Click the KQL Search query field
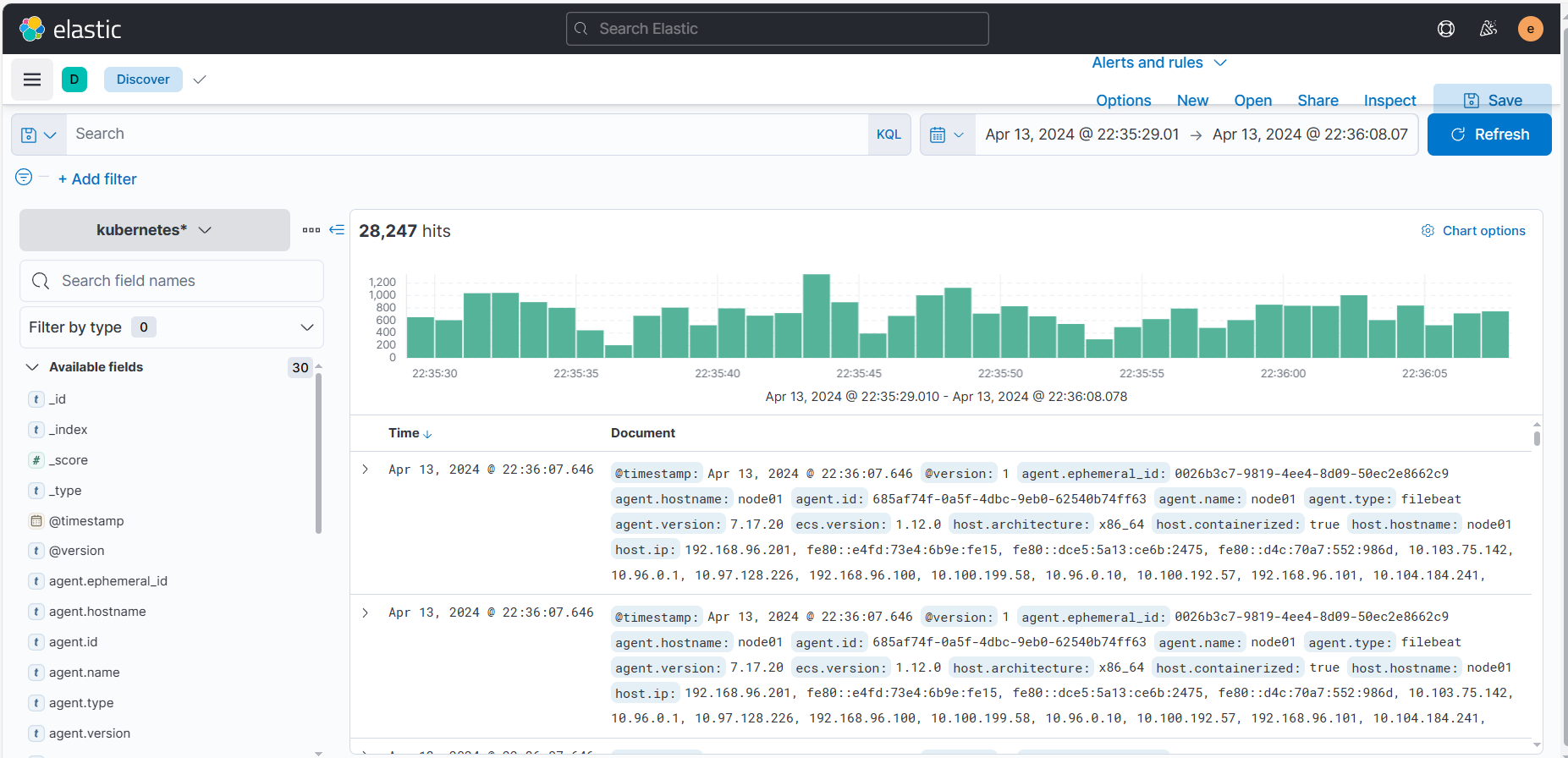 (467, 135)
